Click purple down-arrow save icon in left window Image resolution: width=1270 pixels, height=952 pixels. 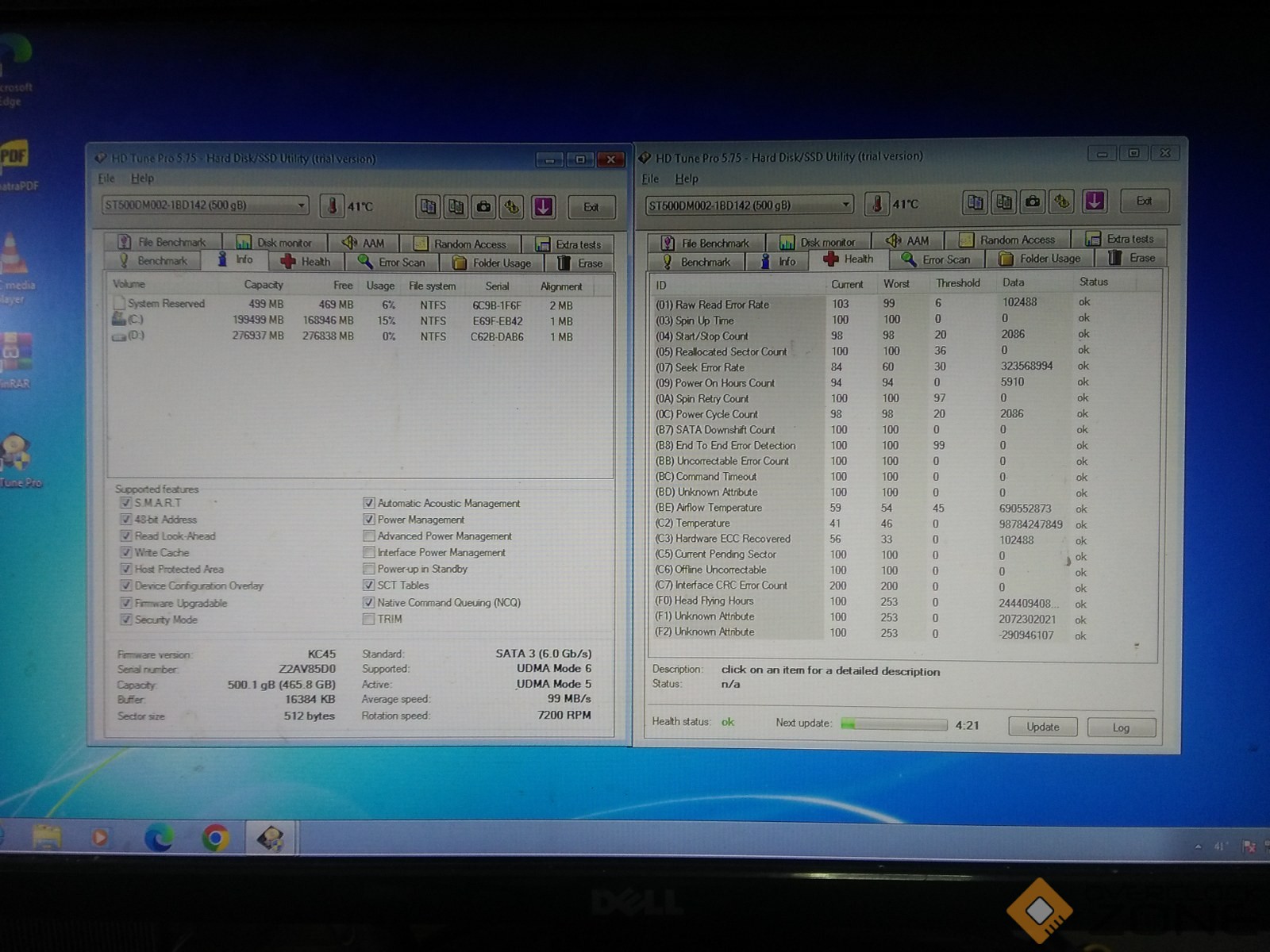[x=544, y=207]
